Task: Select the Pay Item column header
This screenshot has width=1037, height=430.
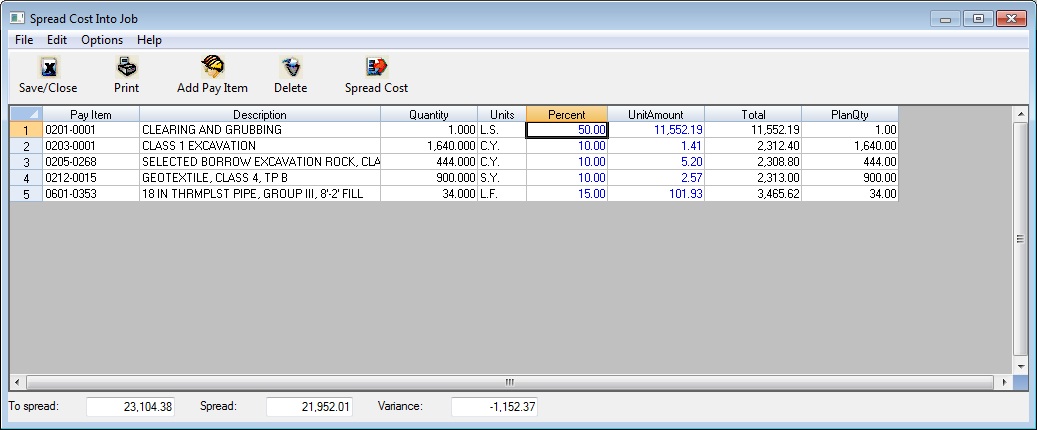Action: [91, 114]
